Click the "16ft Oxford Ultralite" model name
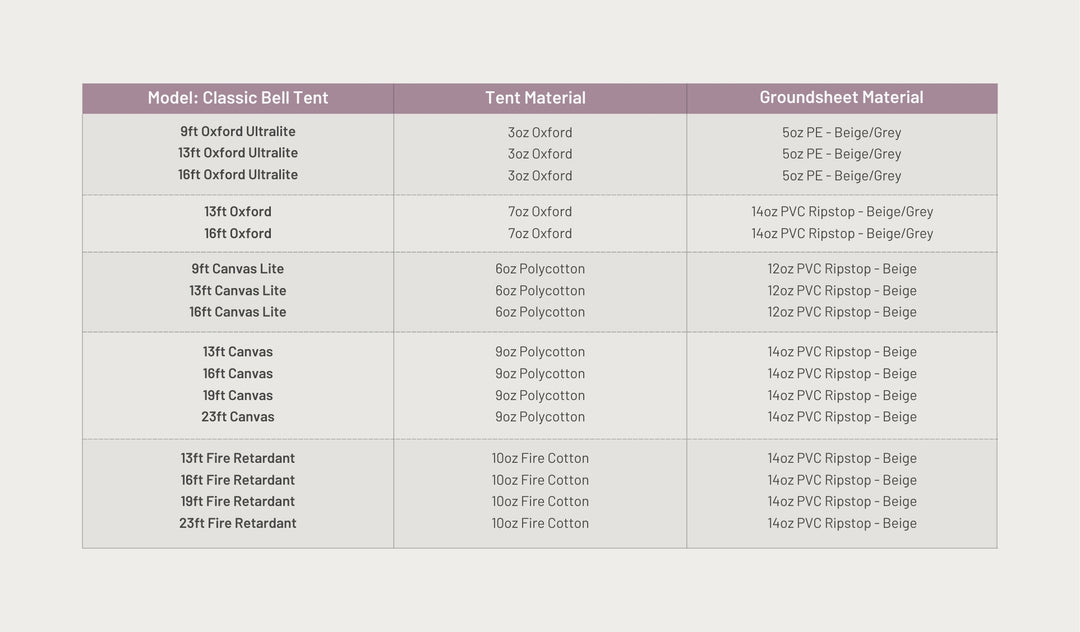This screenshot has width=1080, height=632. [x=238, y=175]
